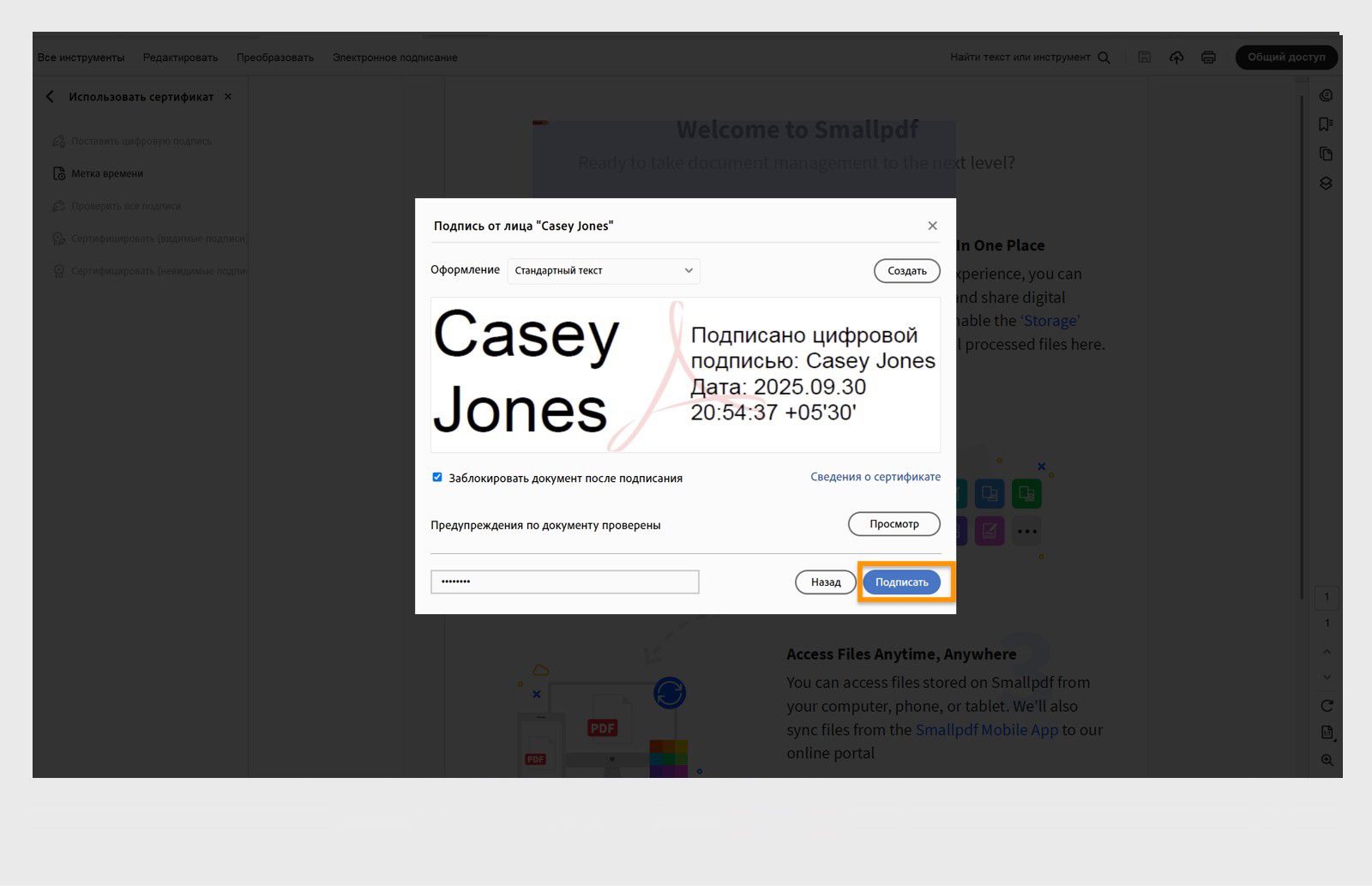Click the zoom in magnifier icon

1327,760
